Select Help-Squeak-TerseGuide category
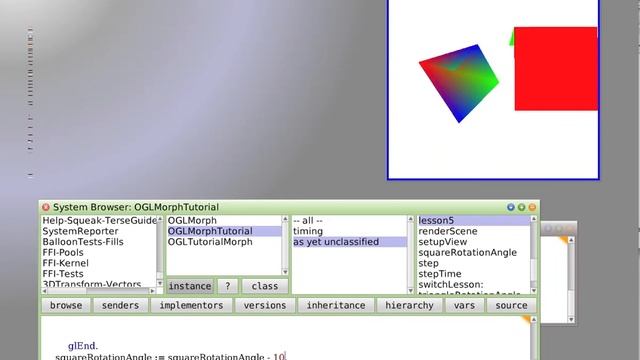640x360 pixels. [99, 220]
